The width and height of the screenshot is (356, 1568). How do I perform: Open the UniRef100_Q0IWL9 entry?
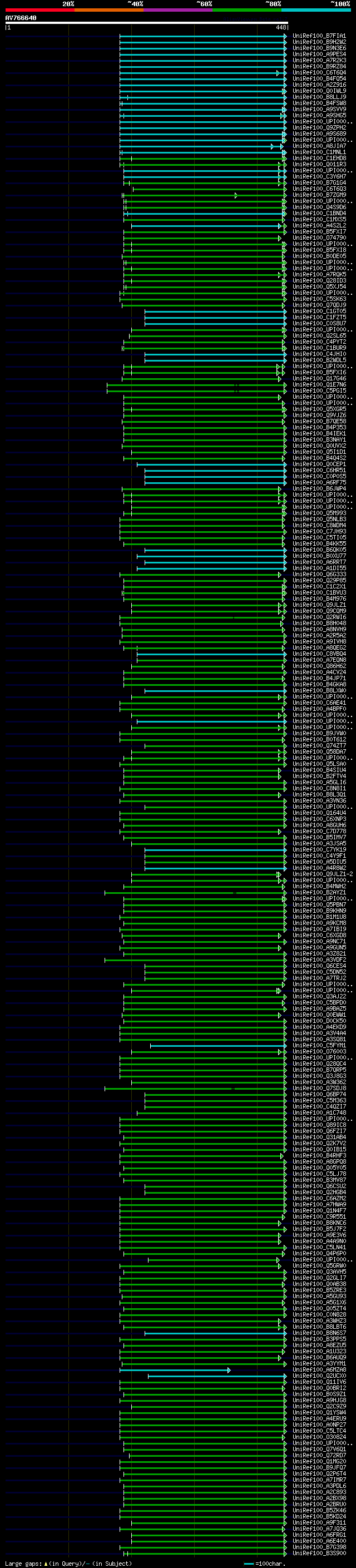click(x=319, y=91)
